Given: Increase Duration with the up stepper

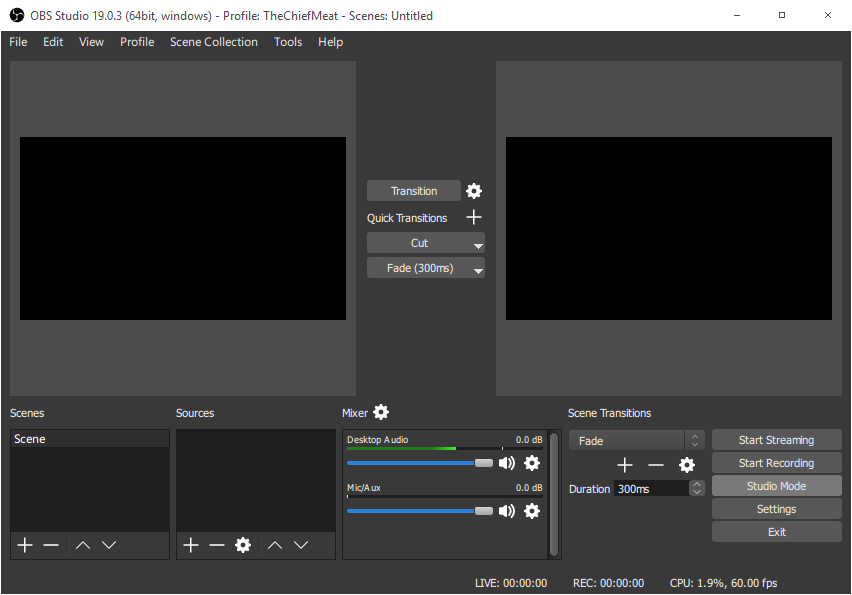Looking at the screenshot, I should point(697,484).
